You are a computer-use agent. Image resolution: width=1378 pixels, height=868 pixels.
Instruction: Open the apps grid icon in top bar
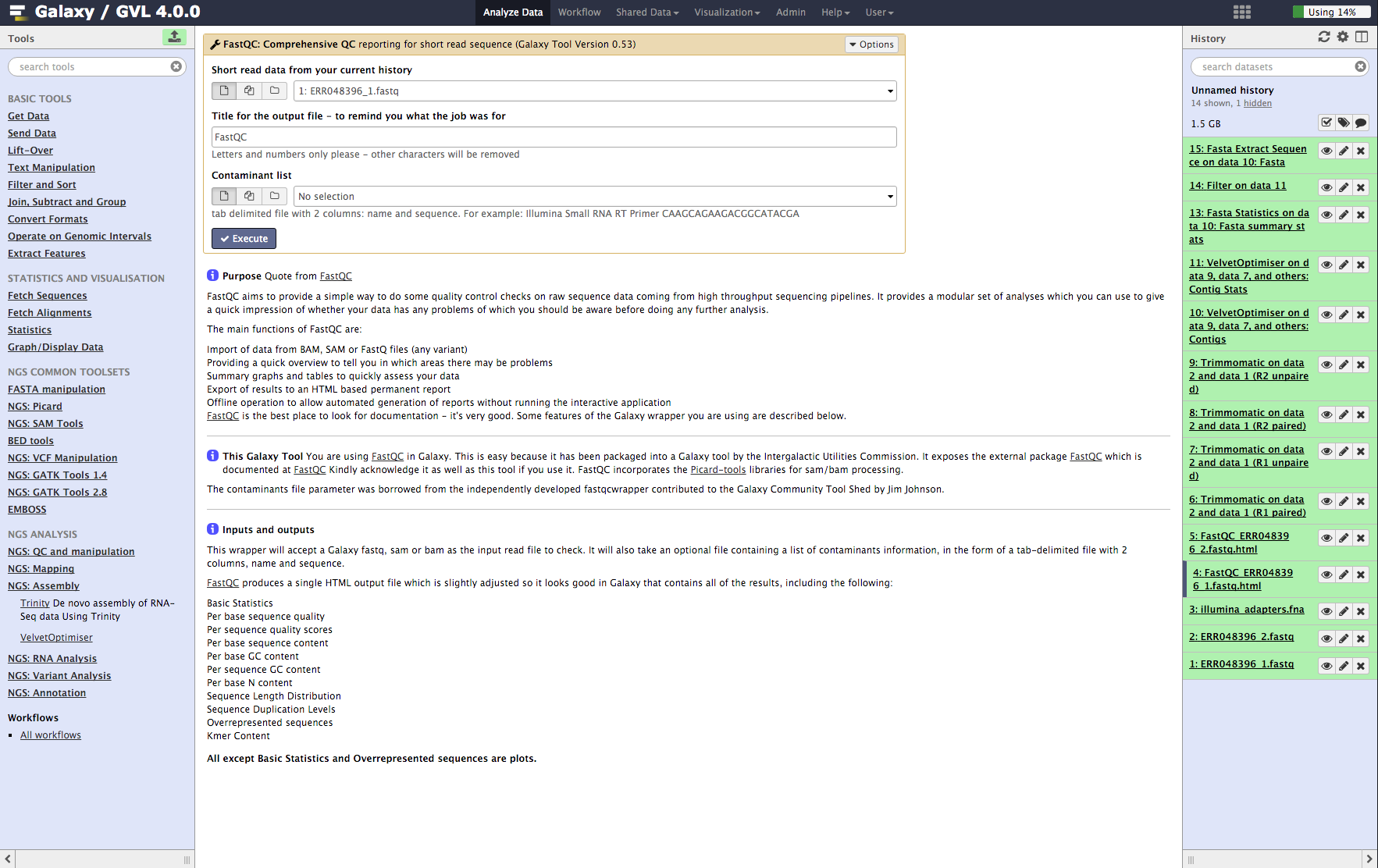[1242, 12]
